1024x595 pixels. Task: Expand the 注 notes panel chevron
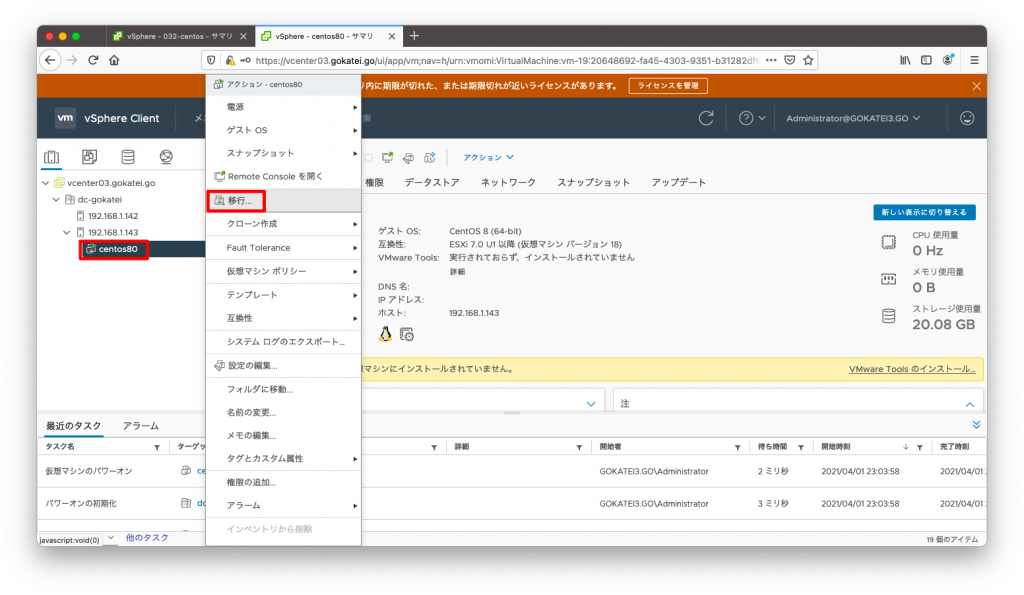pyautogui.click(x=968, y=403)
